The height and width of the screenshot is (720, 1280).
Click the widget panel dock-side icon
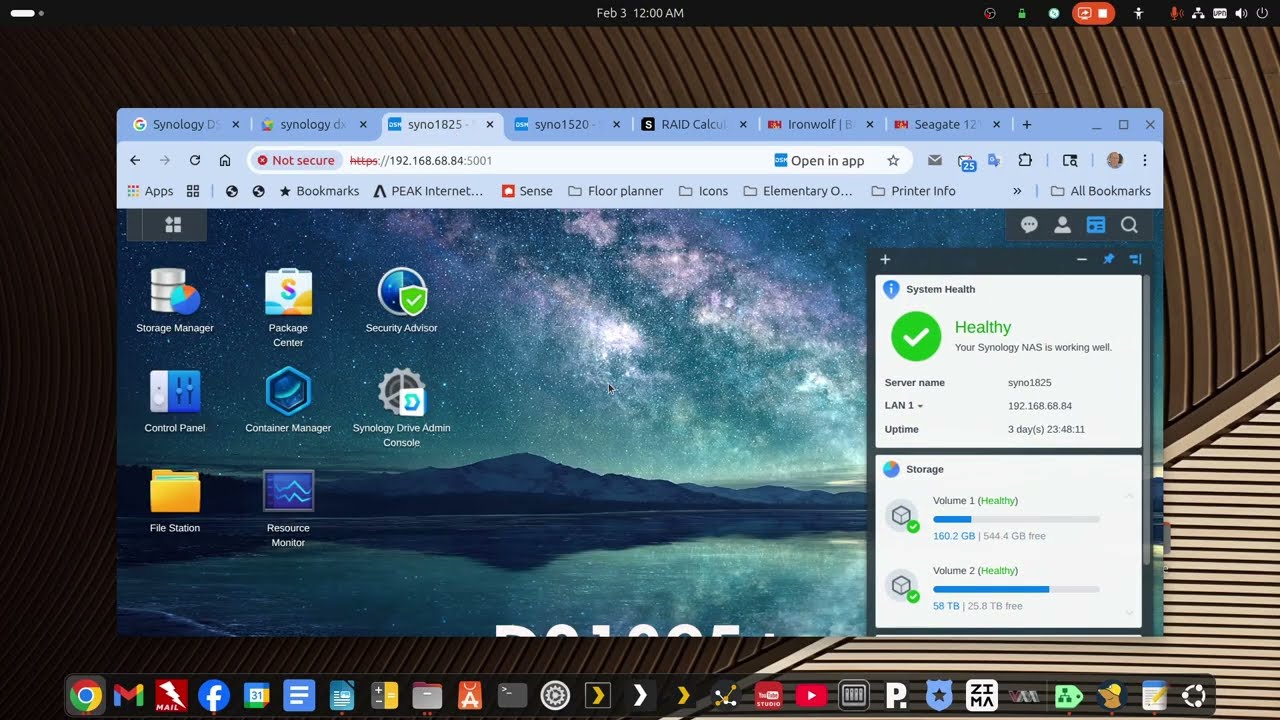(1135, 259)
